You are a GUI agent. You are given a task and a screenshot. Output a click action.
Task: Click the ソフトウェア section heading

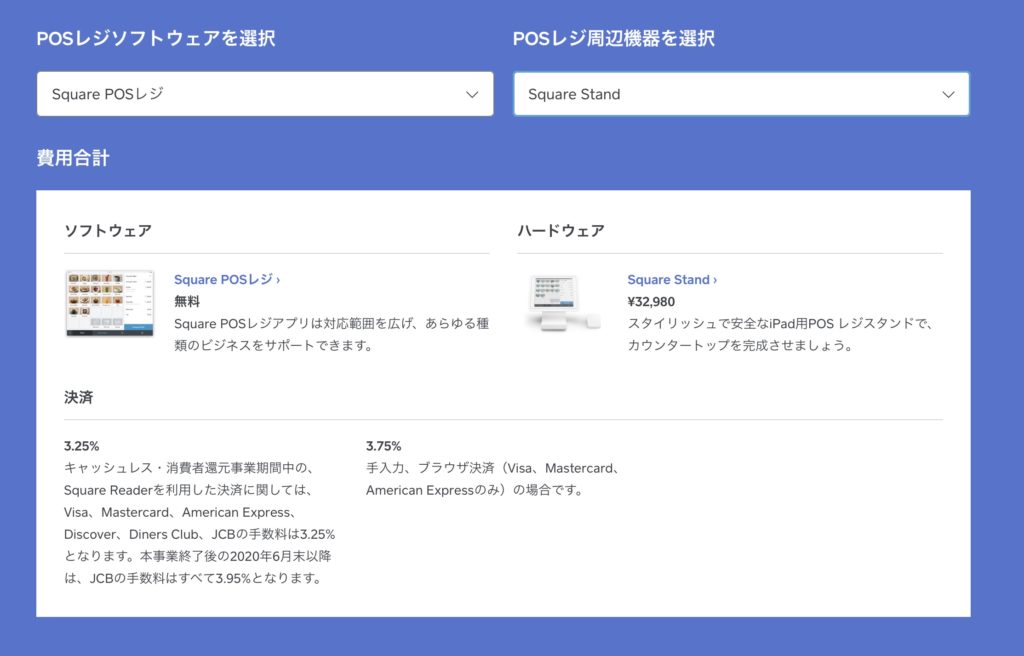tap(108, 231)
